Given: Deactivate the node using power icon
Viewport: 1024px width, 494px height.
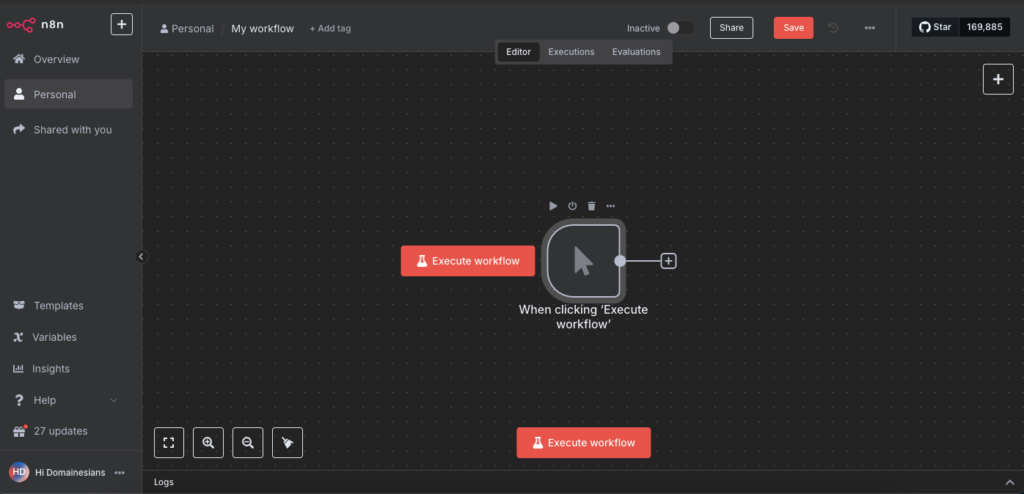Looking at the screenshot, I should [572, 206].
